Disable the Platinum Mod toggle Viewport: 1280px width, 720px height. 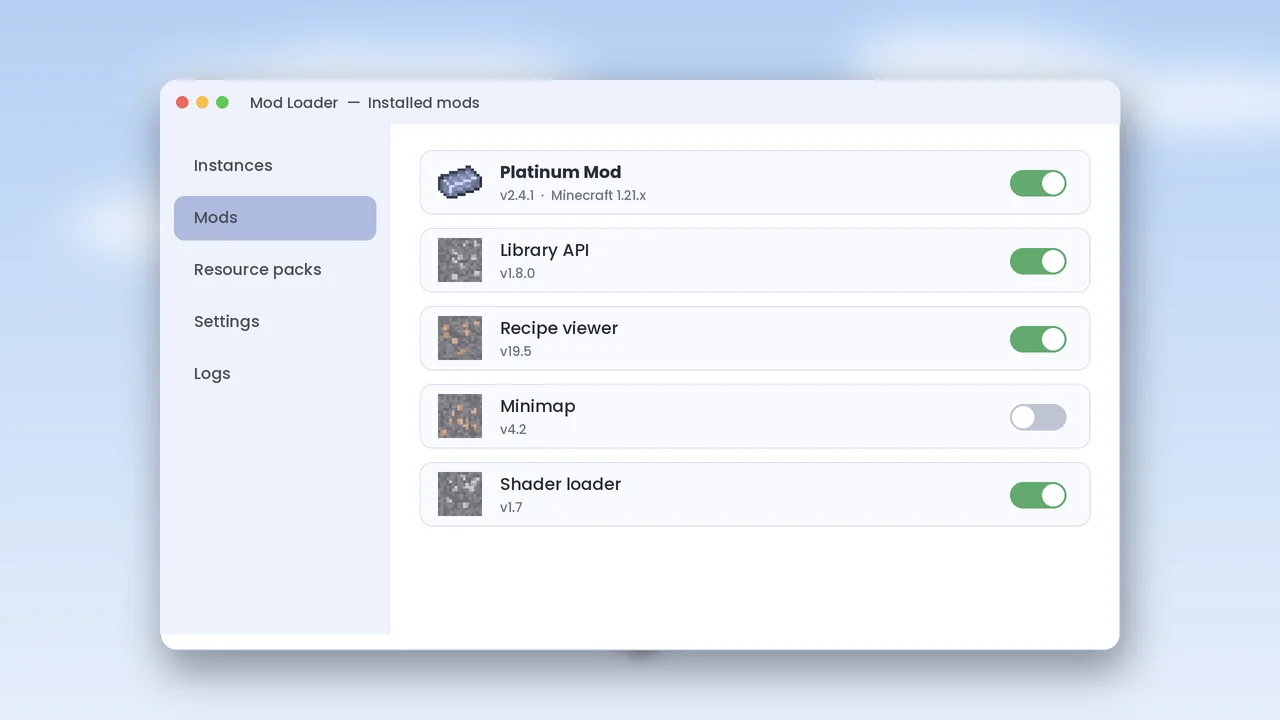1038,183
